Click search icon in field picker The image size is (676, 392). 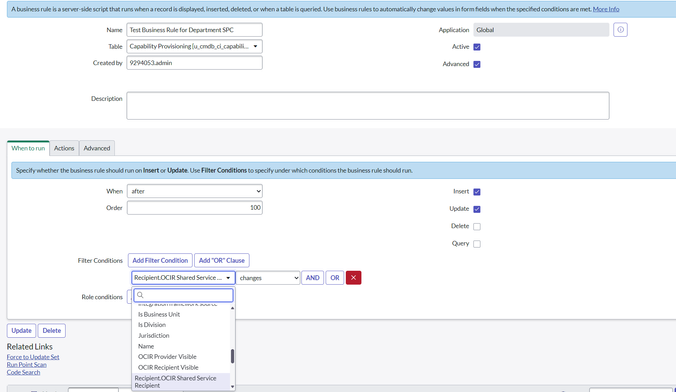[x=140, y=295]
